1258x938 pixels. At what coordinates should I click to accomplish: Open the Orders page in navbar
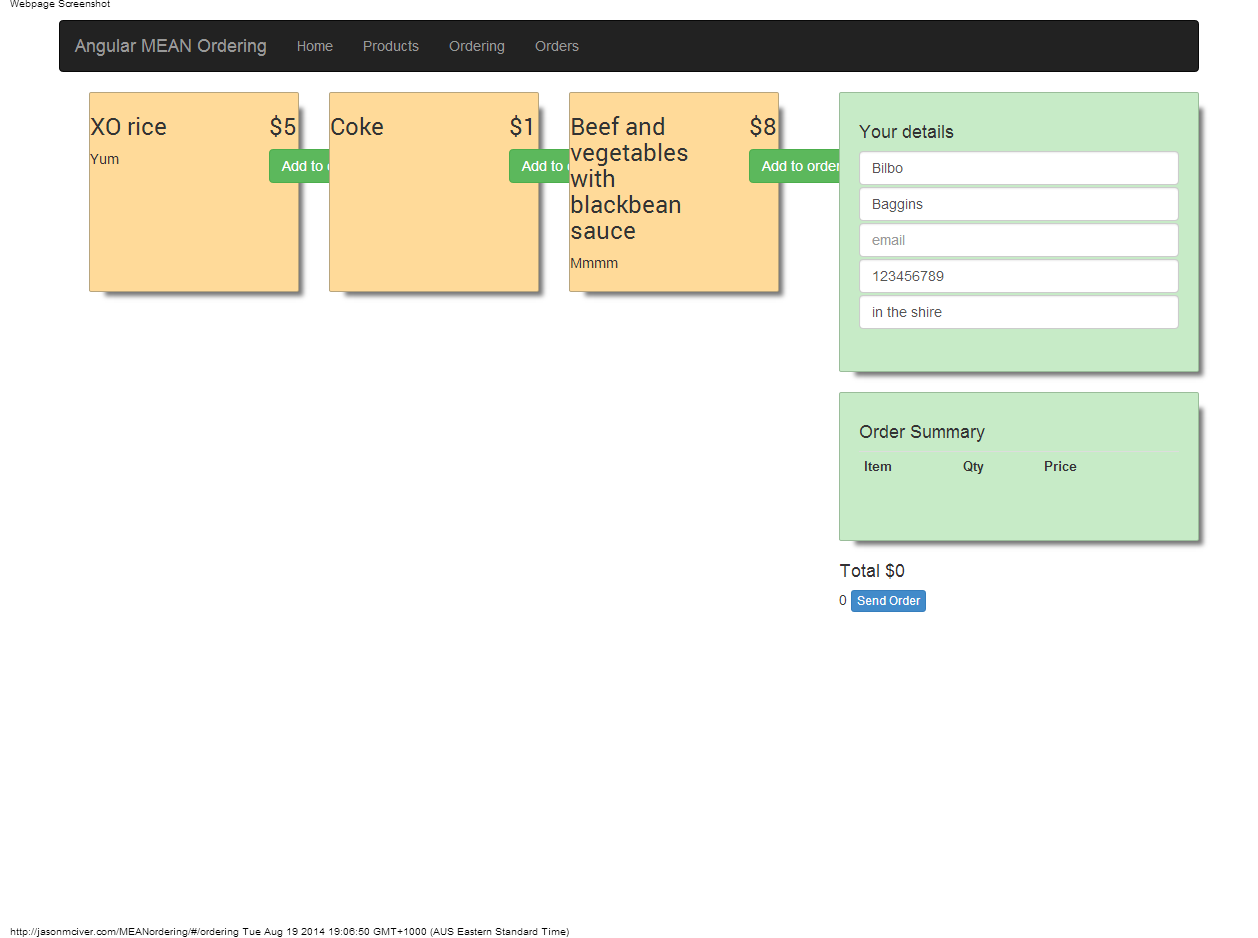[556, 46]
